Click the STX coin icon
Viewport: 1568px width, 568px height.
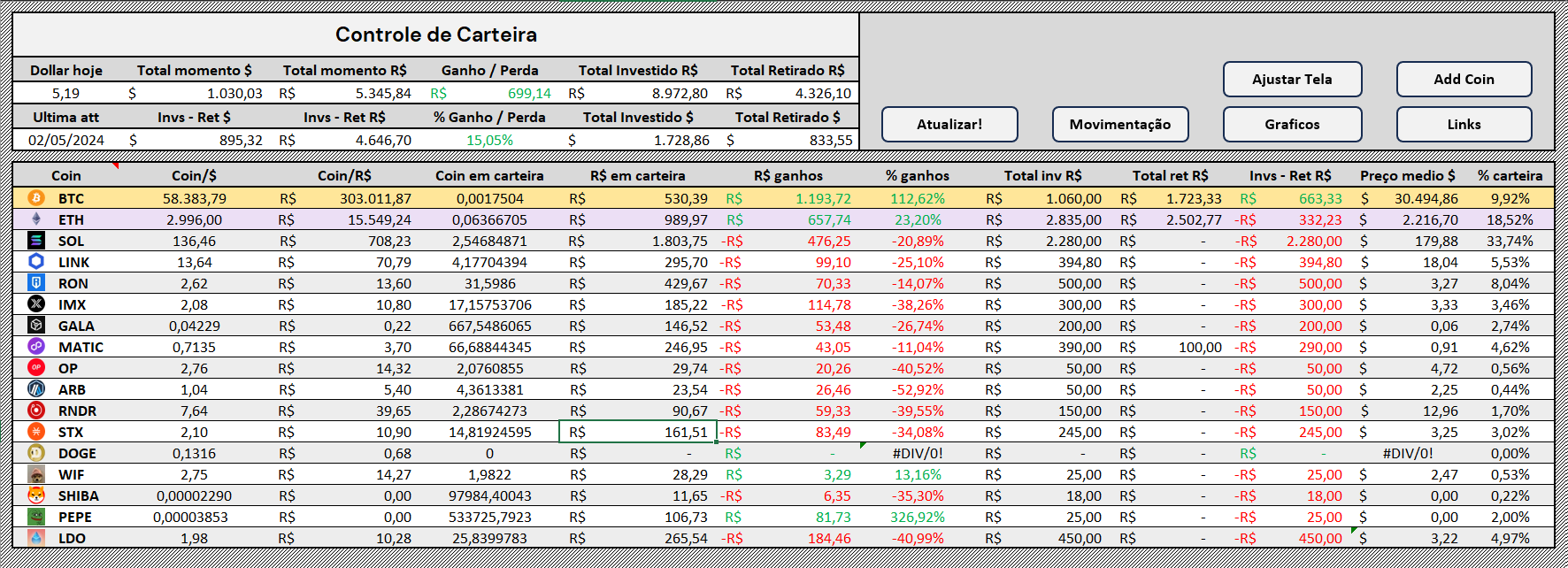tap(36, 432)
